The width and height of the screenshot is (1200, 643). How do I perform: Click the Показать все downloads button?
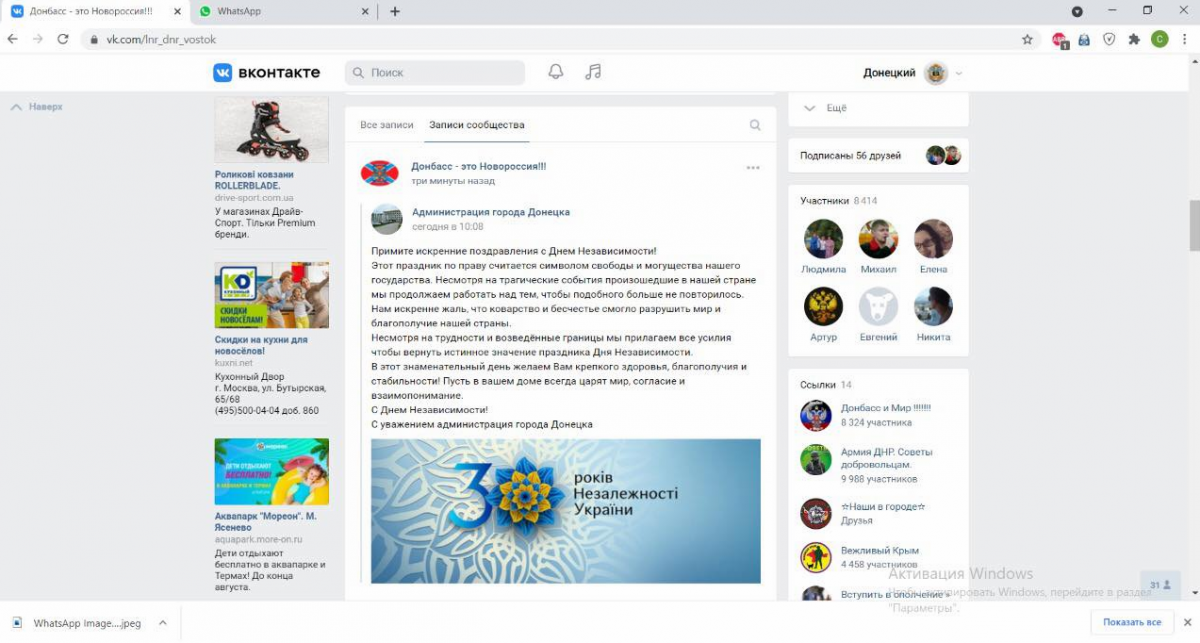(x=1132, y=623)
